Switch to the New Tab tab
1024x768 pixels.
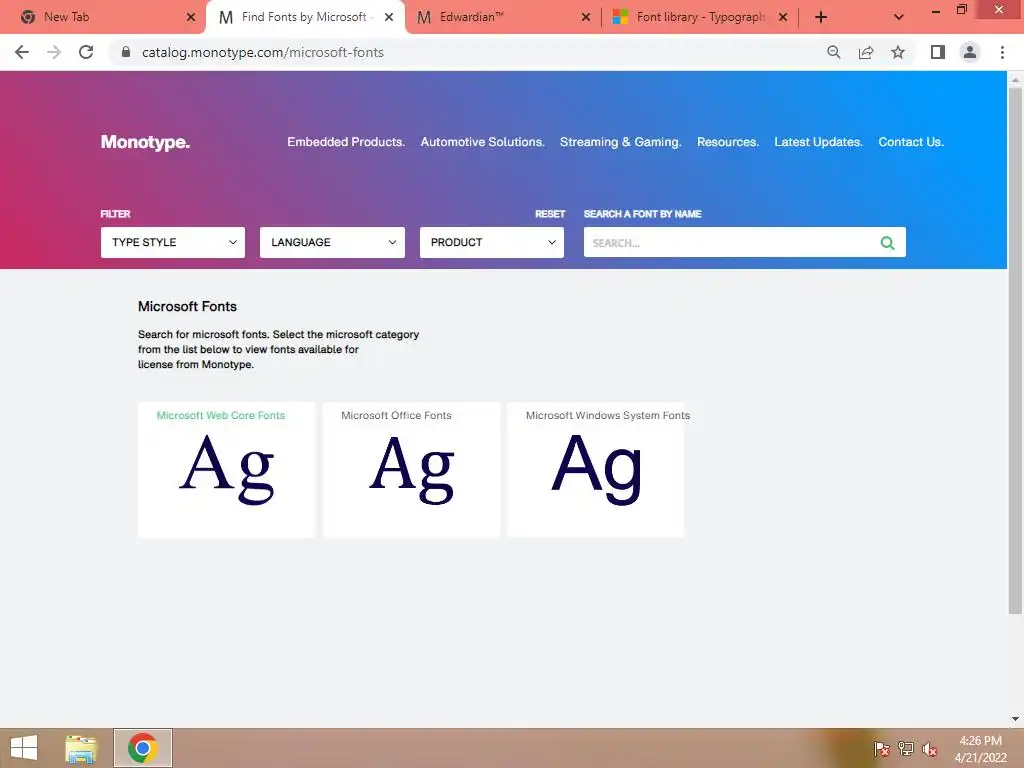(x=98, y=17)
